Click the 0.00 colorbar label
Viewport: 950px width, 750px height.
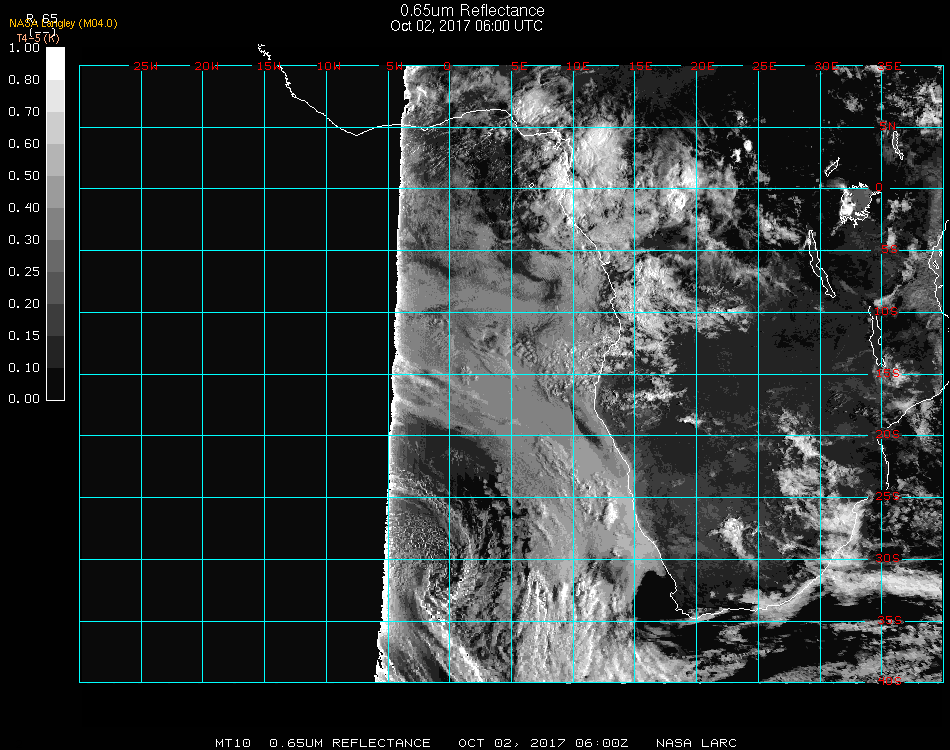point(24,399)
